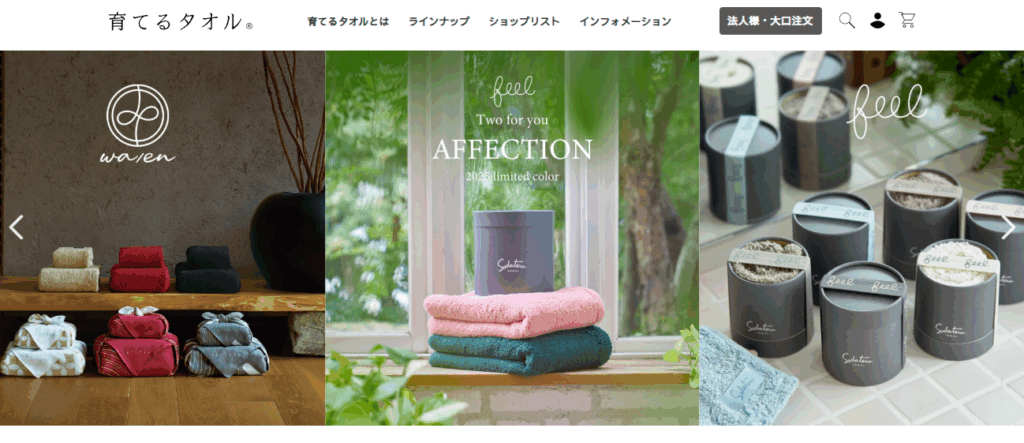
Task: Click the Solatera canister on towels
Action: (x=513, y=252)
